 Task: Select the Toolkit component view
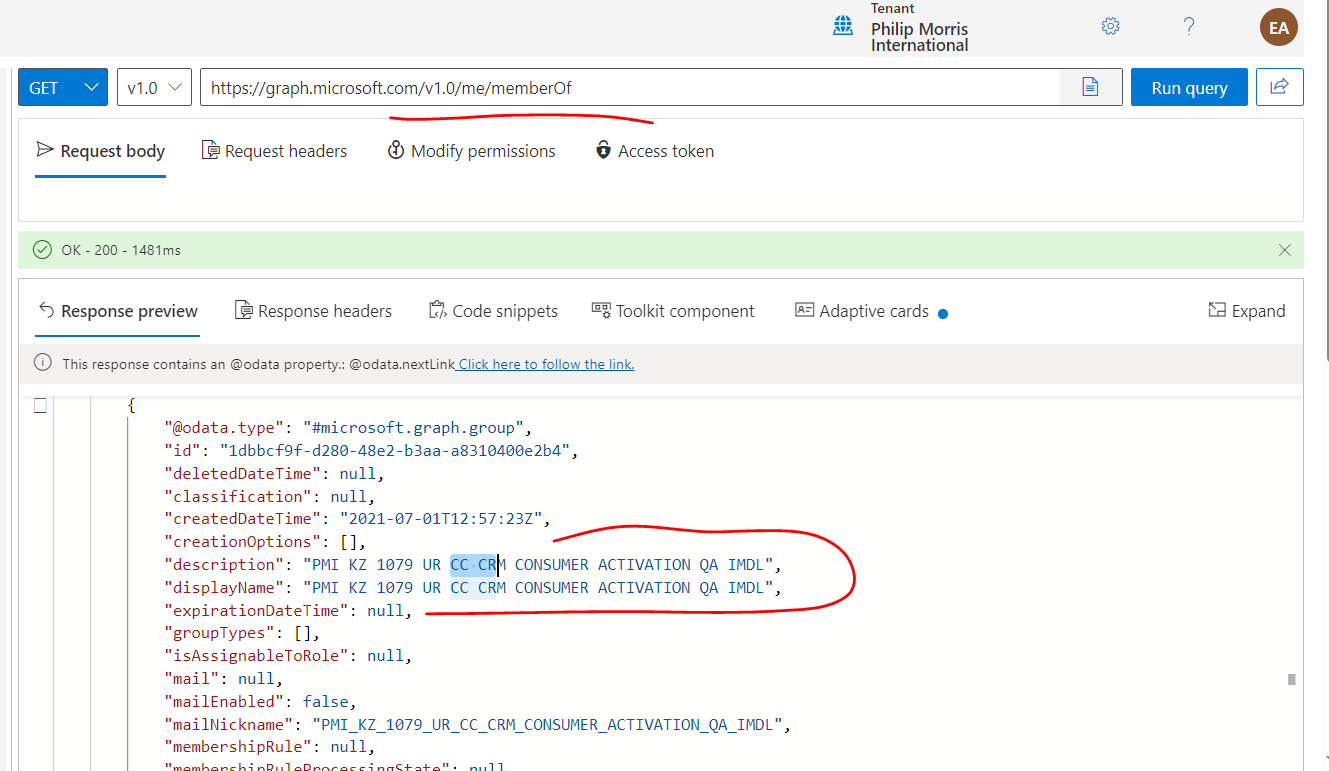(673, 311)
